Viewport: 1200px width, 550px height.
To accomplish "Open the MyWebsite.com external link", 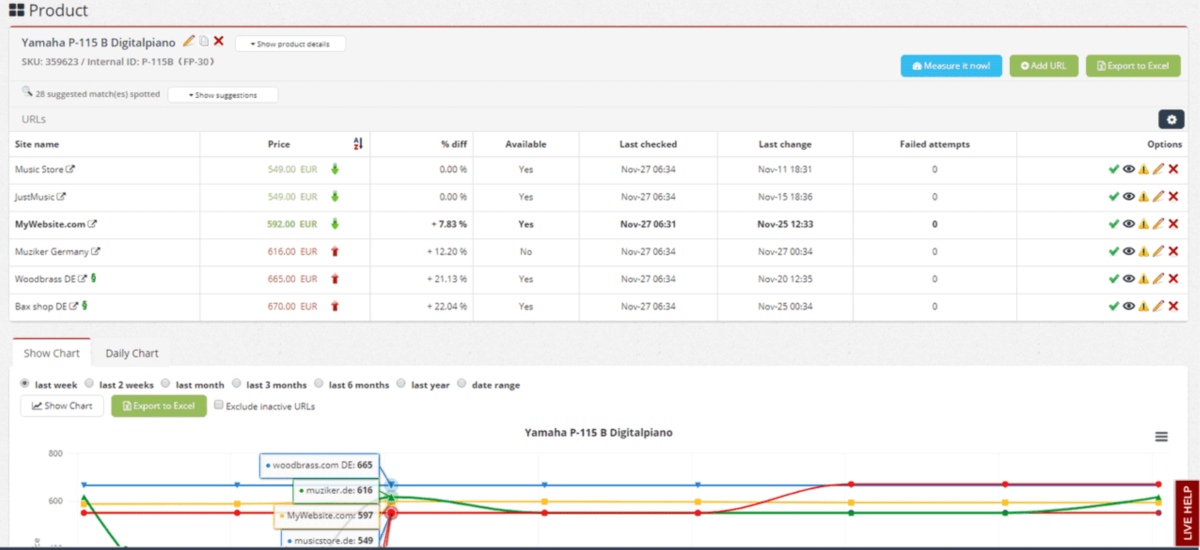I will [x=93, y=225].
